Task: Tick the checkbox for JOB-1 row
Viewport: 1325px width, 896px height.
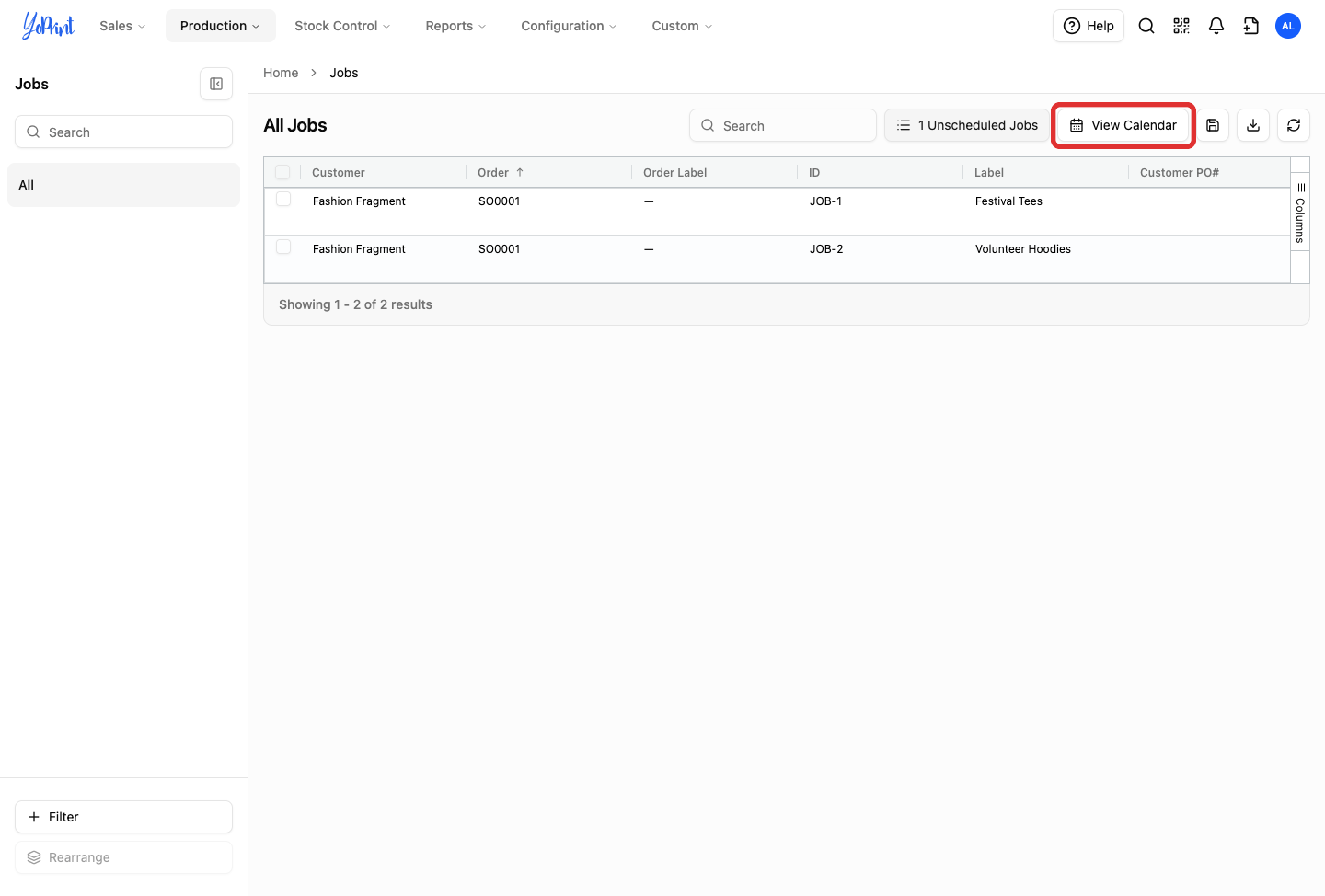Action: click(283, 200)
